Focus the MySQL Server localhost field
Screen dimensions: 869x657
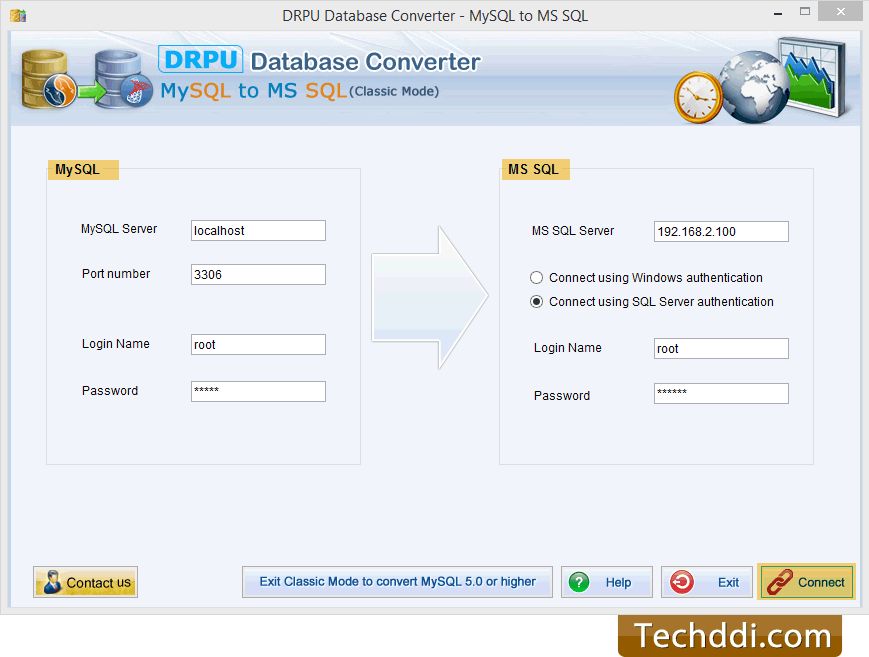pos(258,231)
